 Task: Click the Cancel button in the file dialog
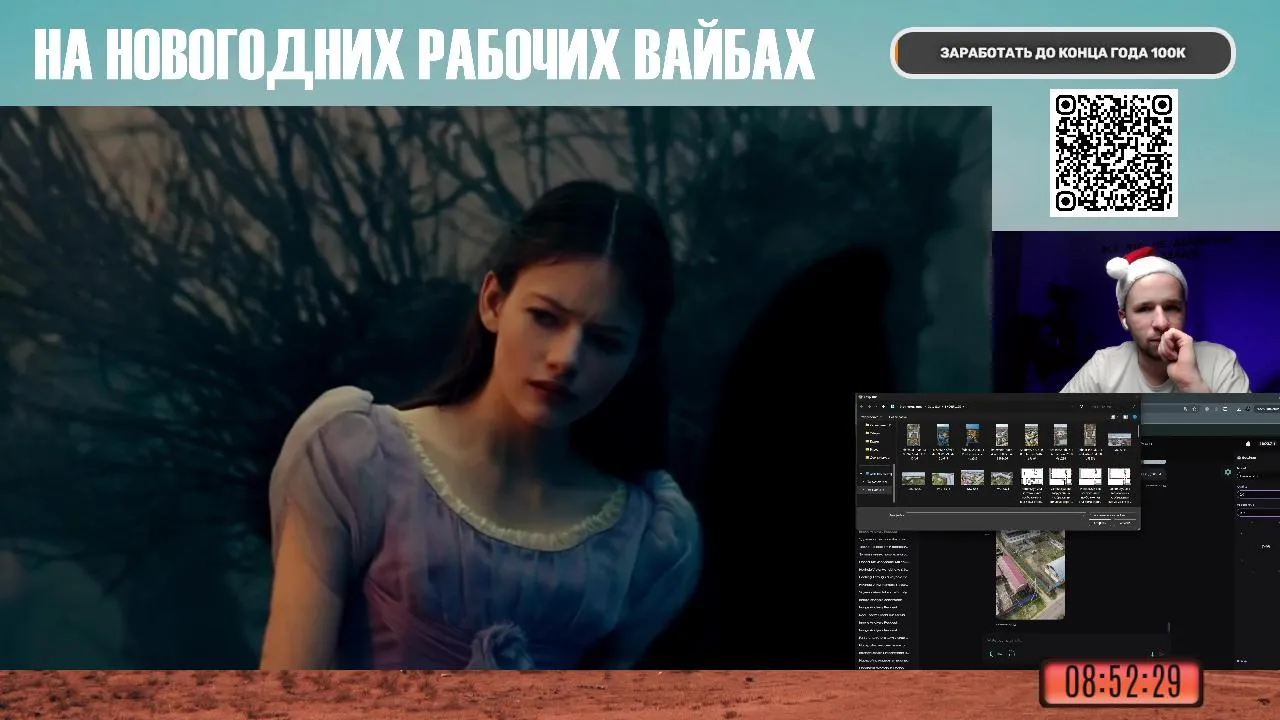tap(1126, 523)
